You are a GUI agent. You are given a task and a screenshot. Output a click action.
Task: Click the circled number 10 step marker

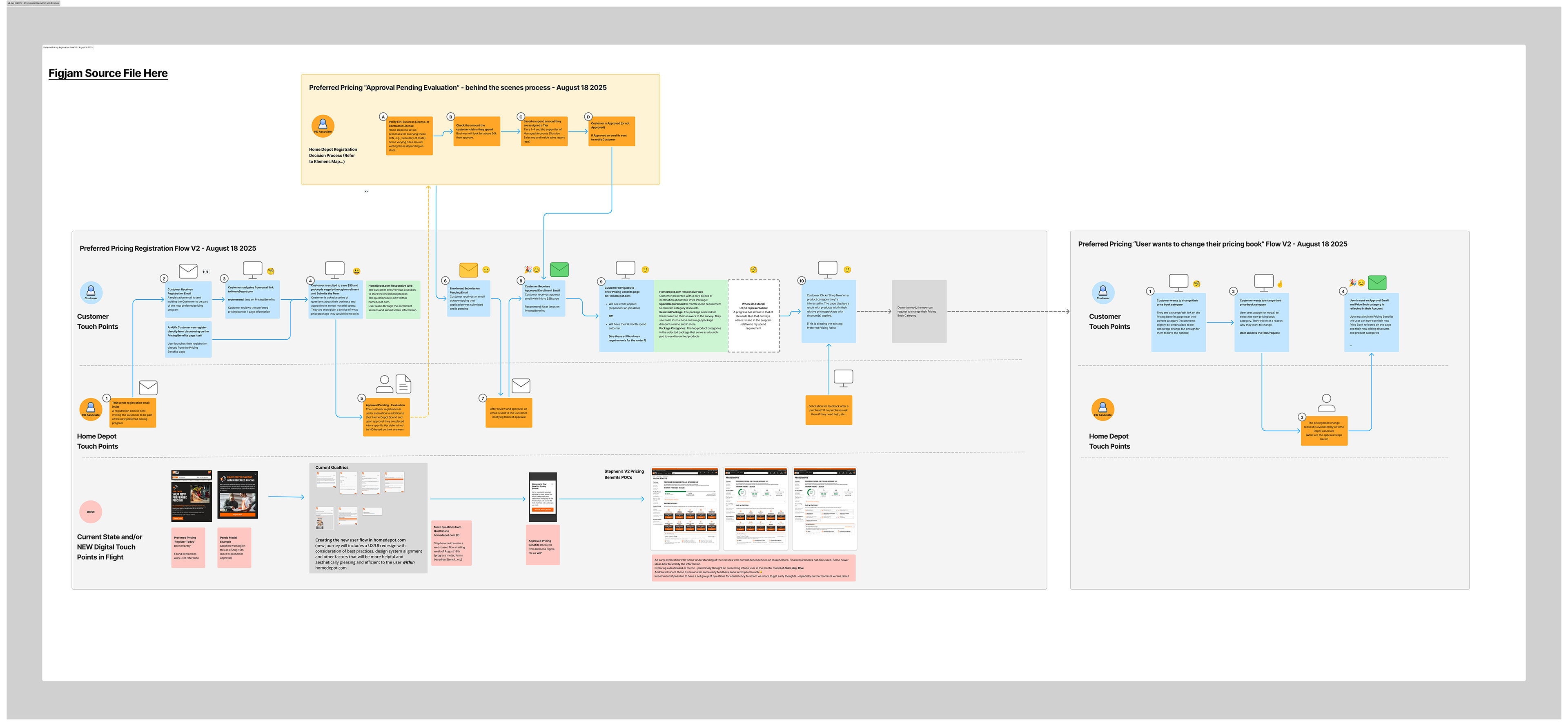coord(801,281)
